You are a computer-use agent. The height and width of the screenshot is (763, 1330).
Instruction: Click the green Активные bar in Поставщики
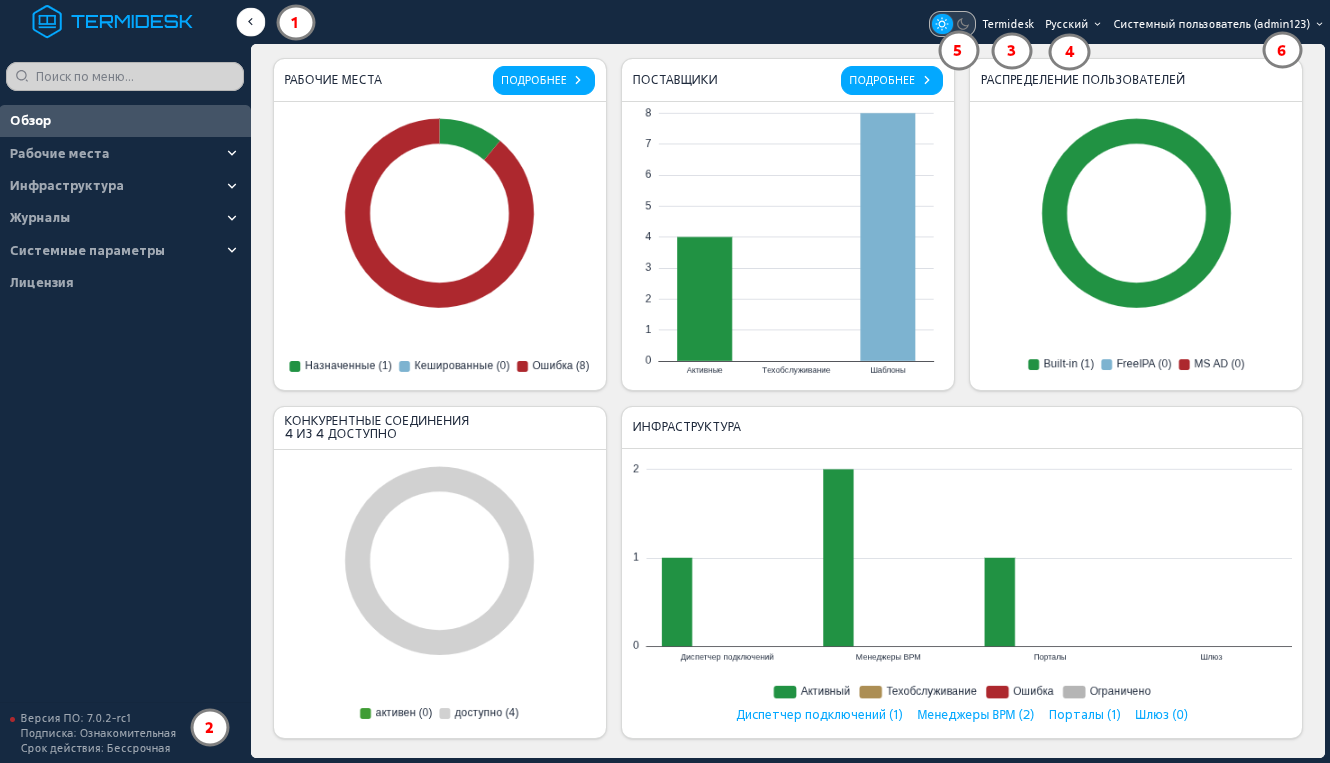tap(704, 299)
